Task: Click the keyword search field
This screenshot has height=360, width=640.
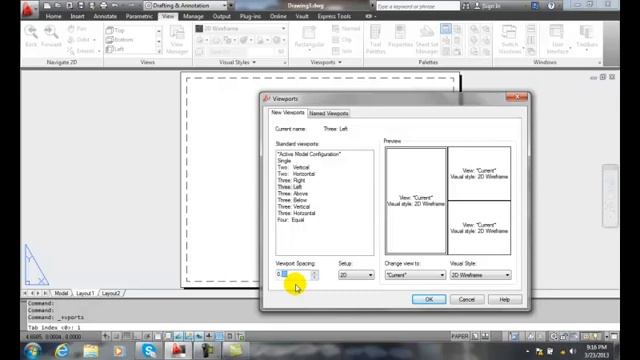Action: tap(418, 6)
